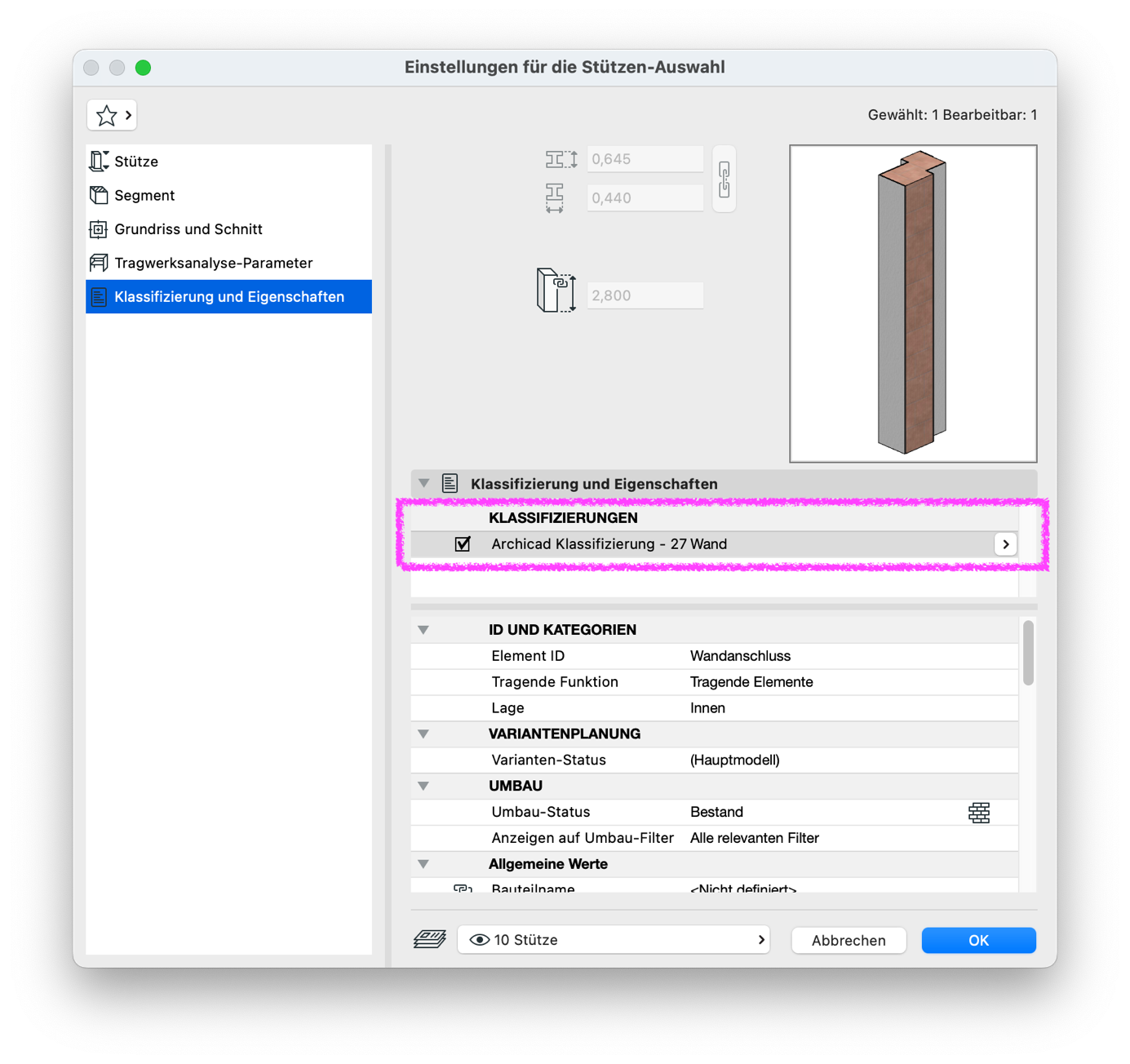
Task: Collapse the Klassifizierung und Eigenschaften panel
Action: click(423, 484)
